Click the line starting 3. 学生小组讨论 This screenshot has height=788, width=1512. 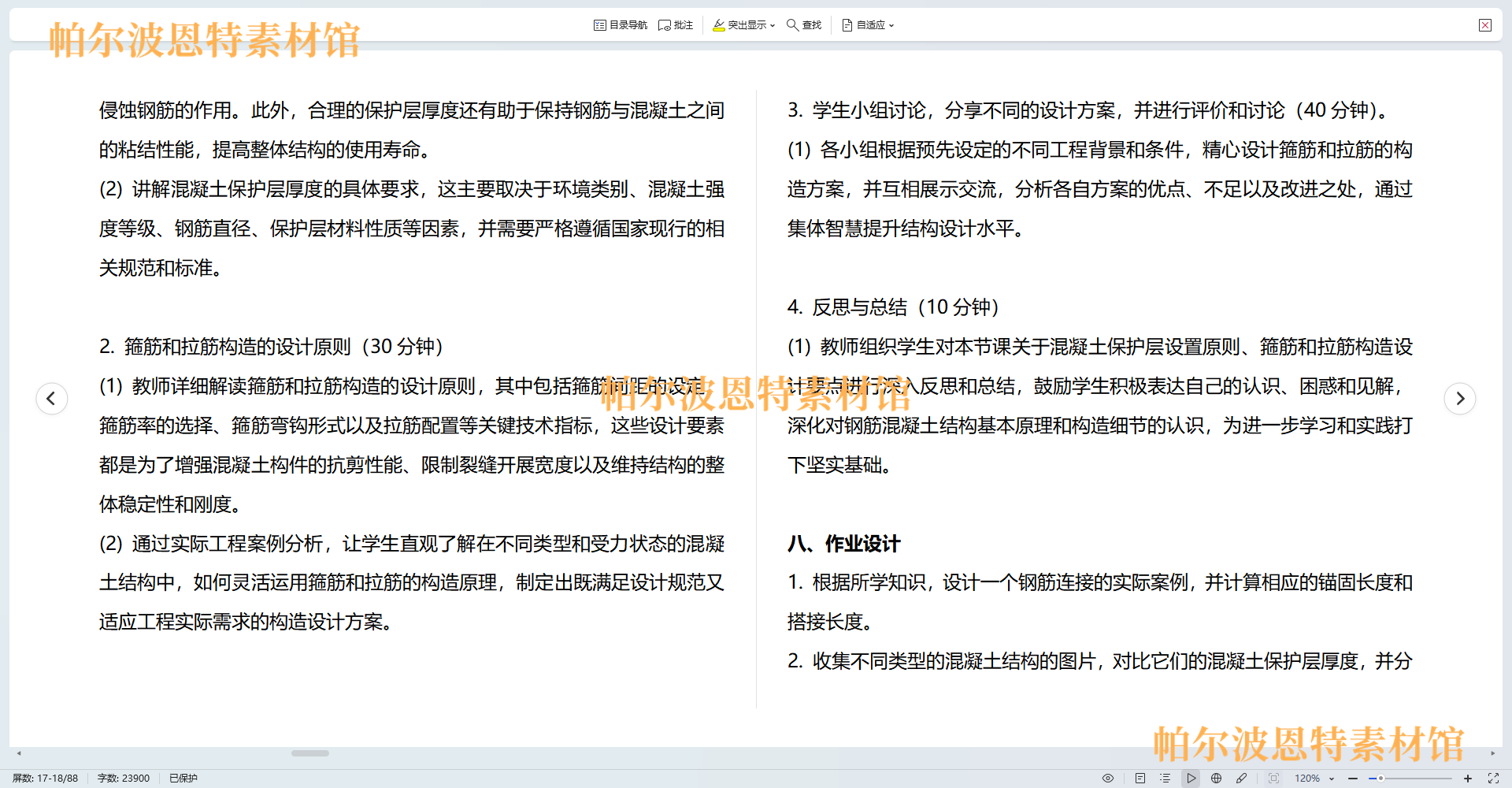point(1088,110)
